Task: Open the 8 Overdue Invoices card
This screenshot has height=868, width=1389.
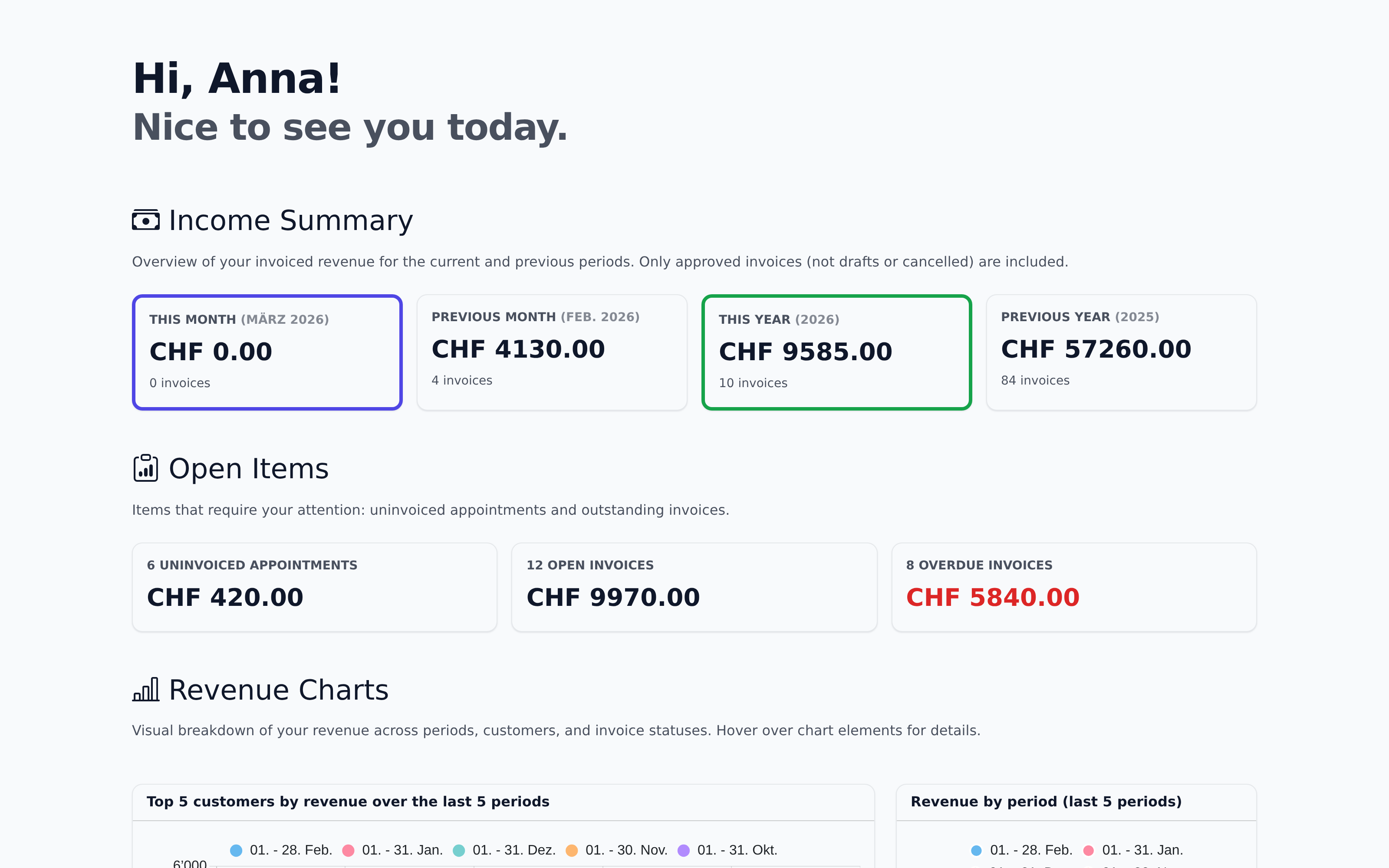Action: click(1073, 587)
